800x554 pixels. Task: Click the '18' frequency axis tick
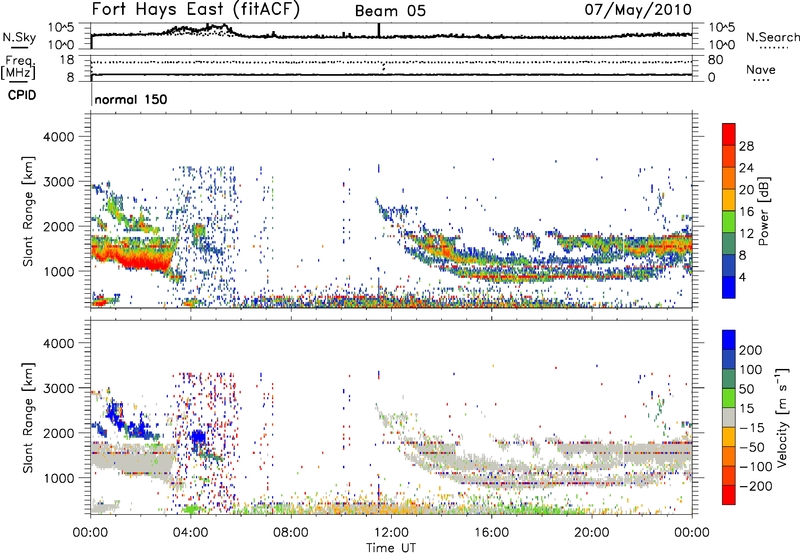[67, 60]
